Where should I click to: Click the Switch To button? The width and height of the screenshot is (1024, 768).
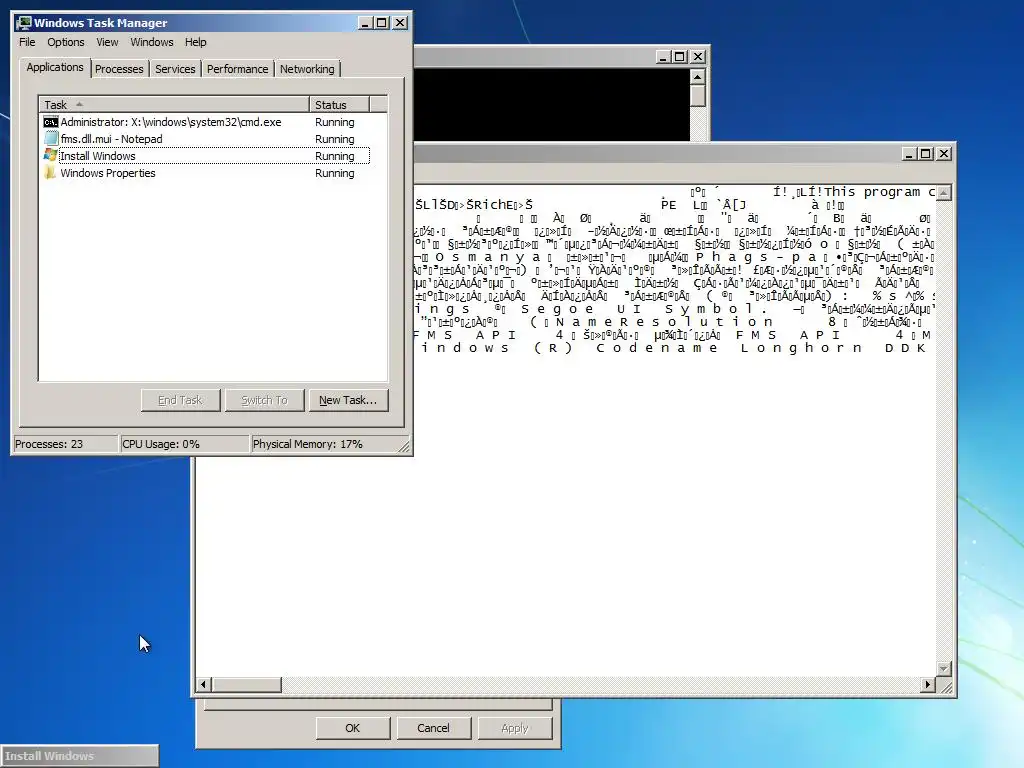(264, 400)
